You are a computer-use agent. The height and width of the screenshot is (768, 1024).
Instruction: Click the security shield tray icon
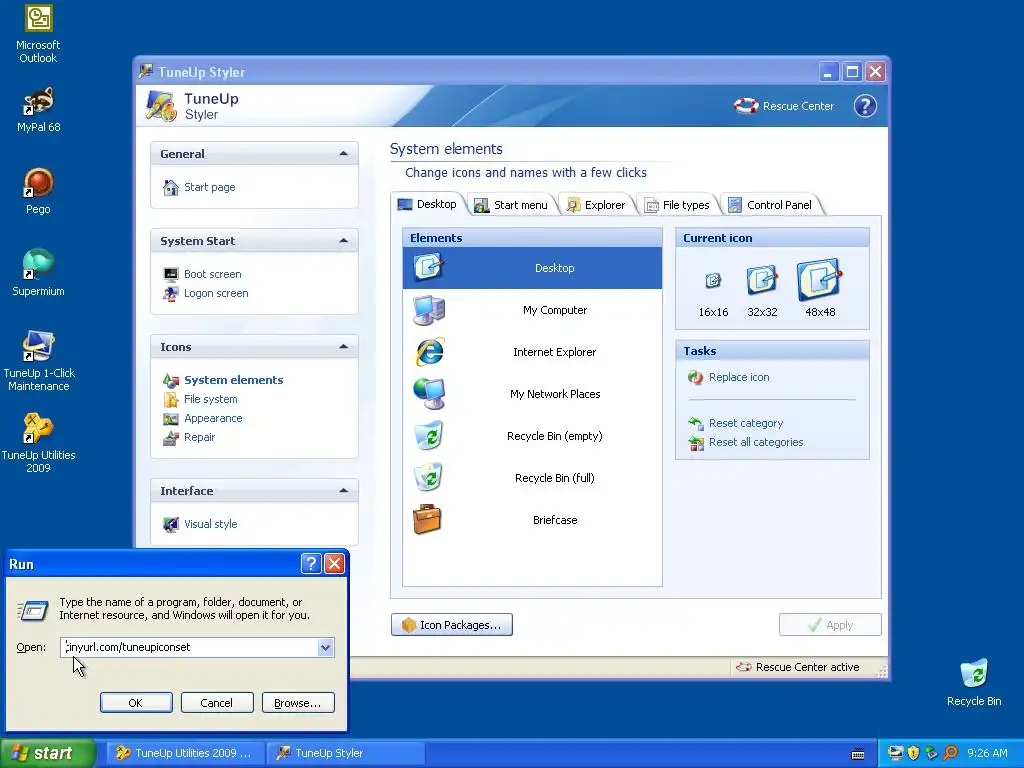pyautogui.click(x=914, y=753)
